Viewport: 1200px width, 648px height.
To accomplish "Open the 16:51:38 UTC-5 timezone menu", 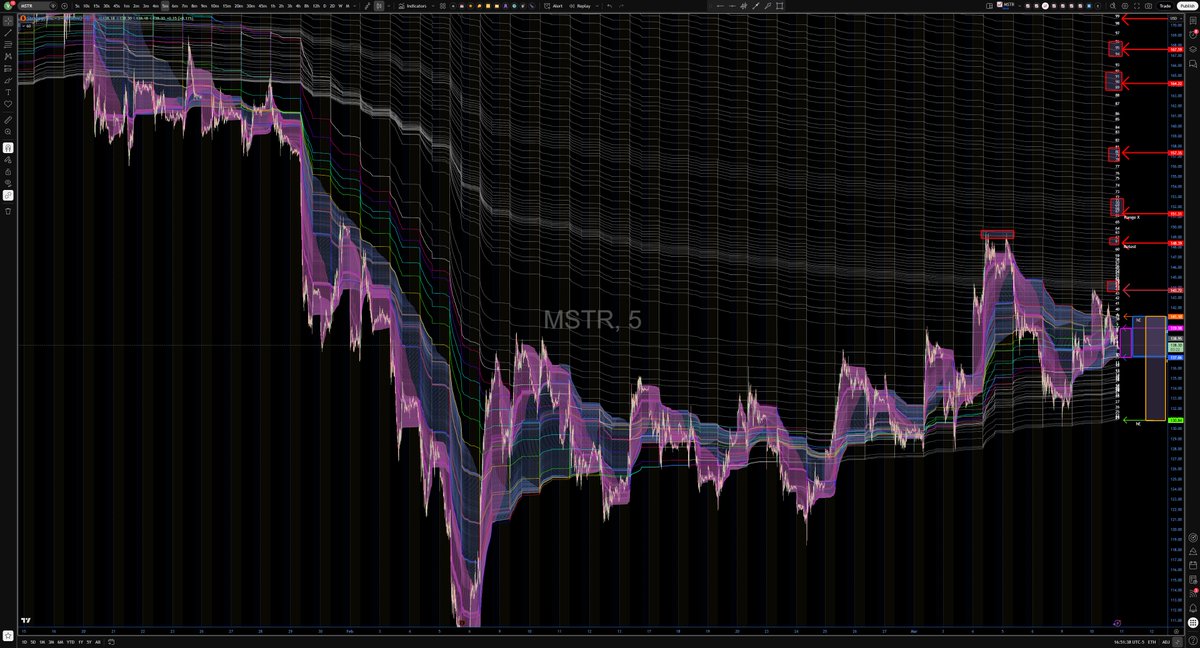I will (1129, 642).
